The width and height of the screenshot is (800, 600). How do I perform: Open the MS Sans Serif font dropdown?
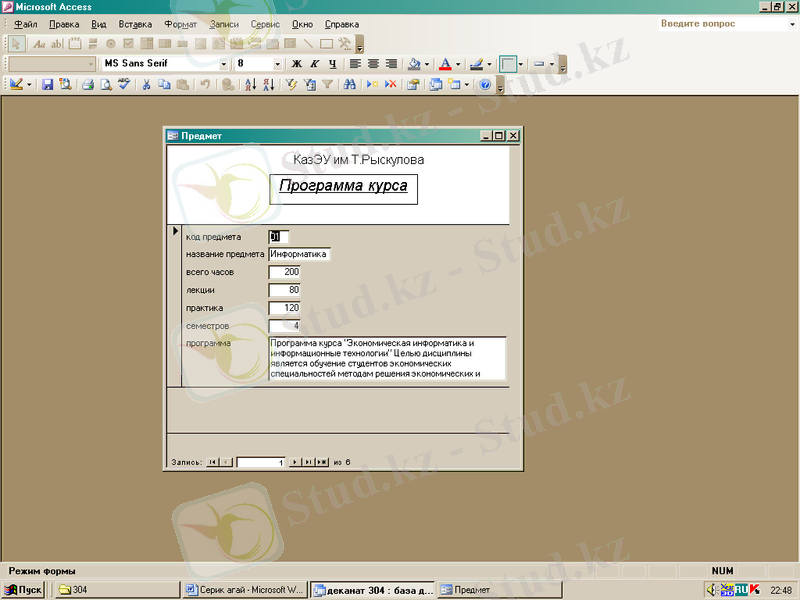[225, 64]
